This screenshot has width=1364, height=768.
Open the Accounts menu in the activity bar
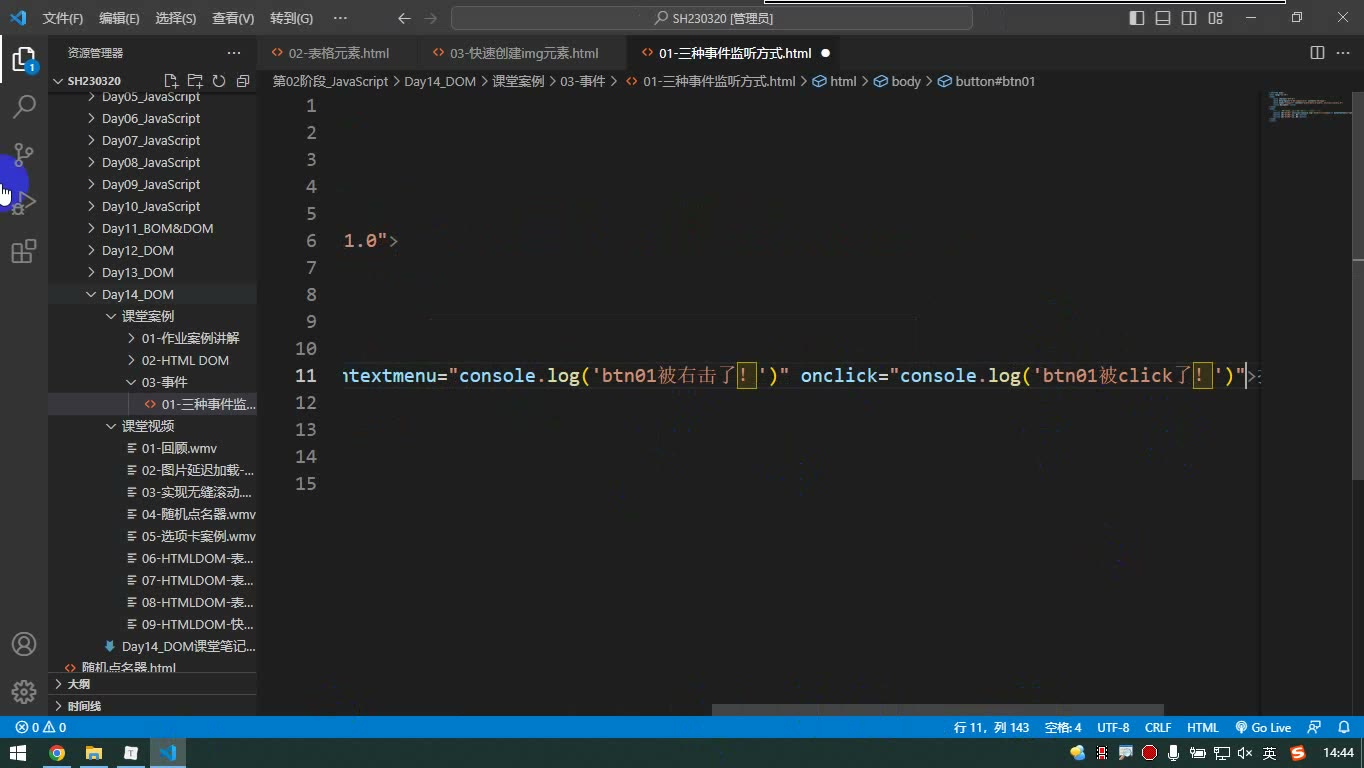coord(24,644)
